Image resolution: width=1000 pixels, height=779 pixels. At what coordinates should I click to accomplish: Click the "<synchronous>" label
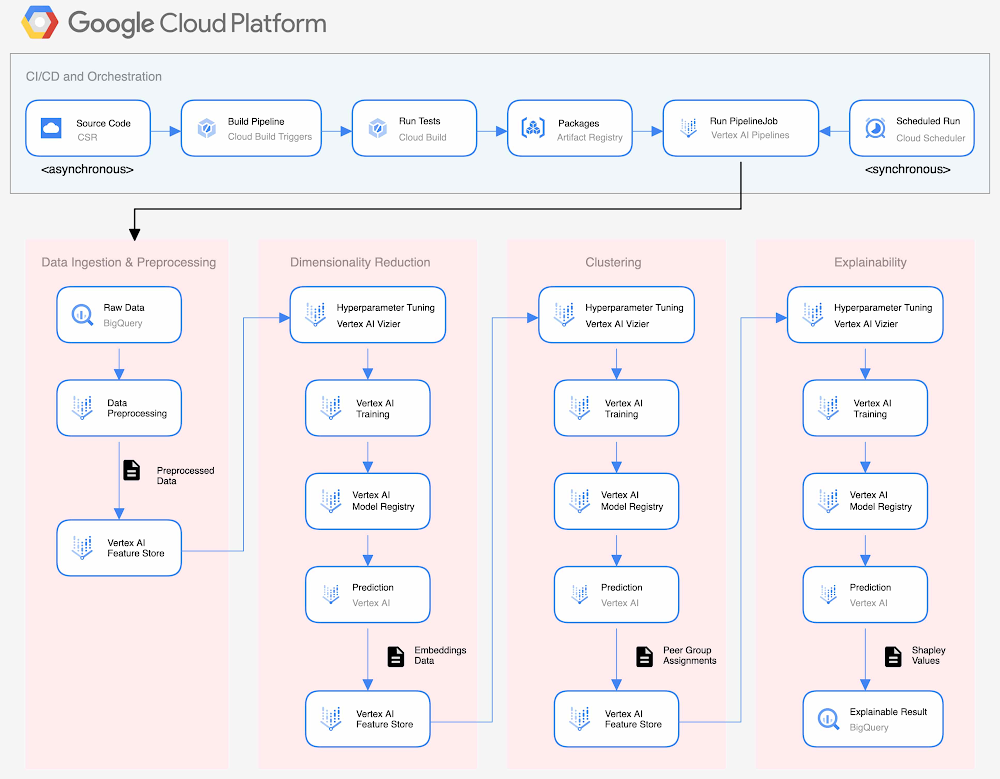(908, 169)
